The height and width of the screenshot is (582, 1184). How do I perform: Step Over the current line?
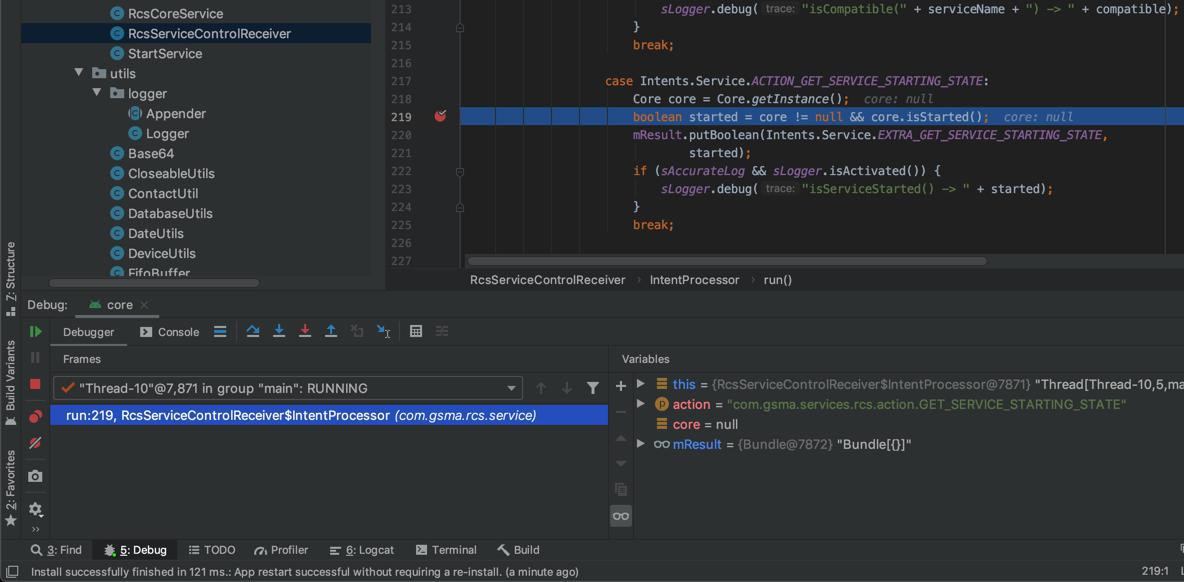tap(253, 331)
